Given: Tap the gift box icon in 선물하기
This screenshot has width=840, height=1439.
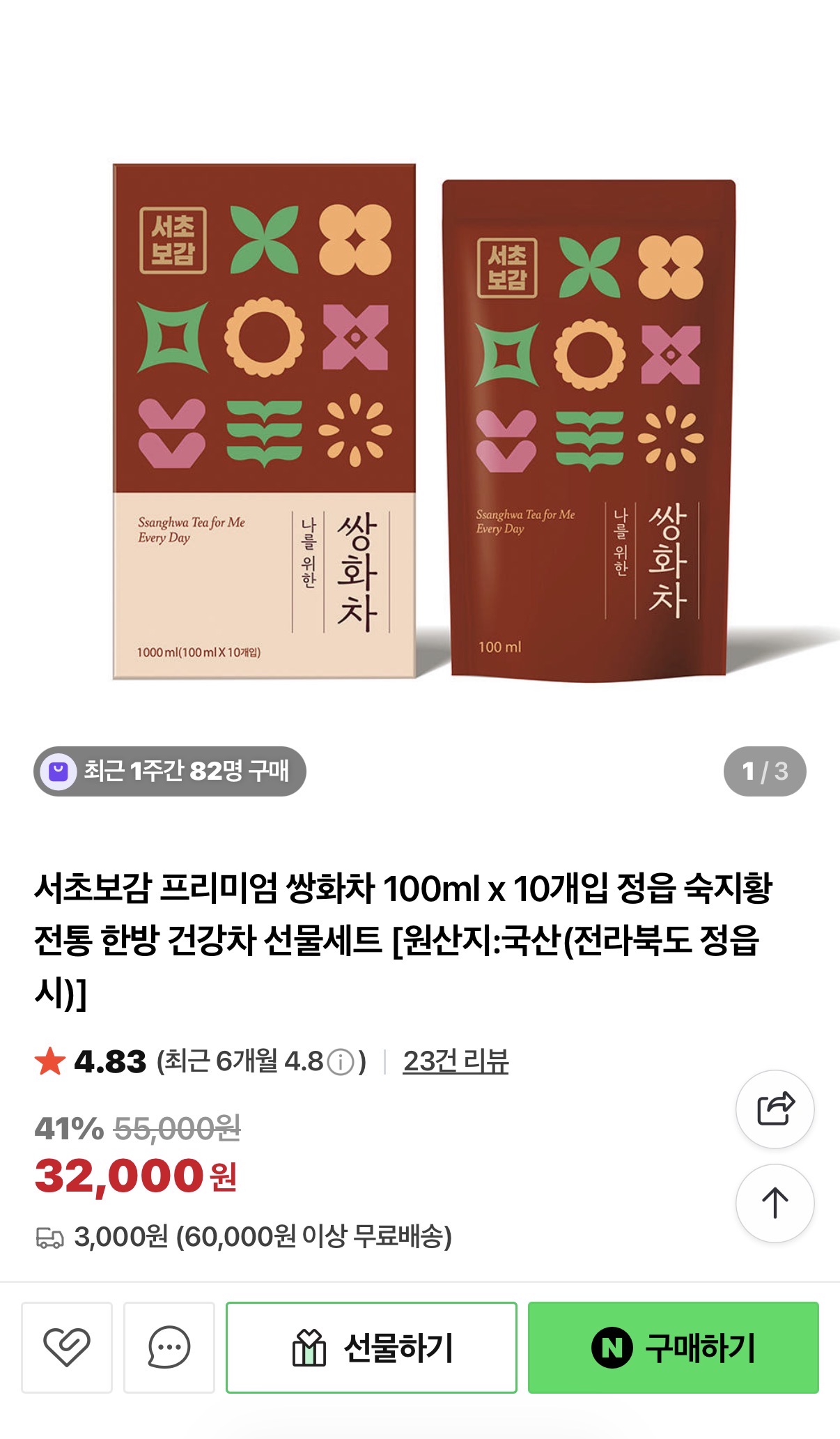Looking at the screenshot, I should [x=309, y=1347].
